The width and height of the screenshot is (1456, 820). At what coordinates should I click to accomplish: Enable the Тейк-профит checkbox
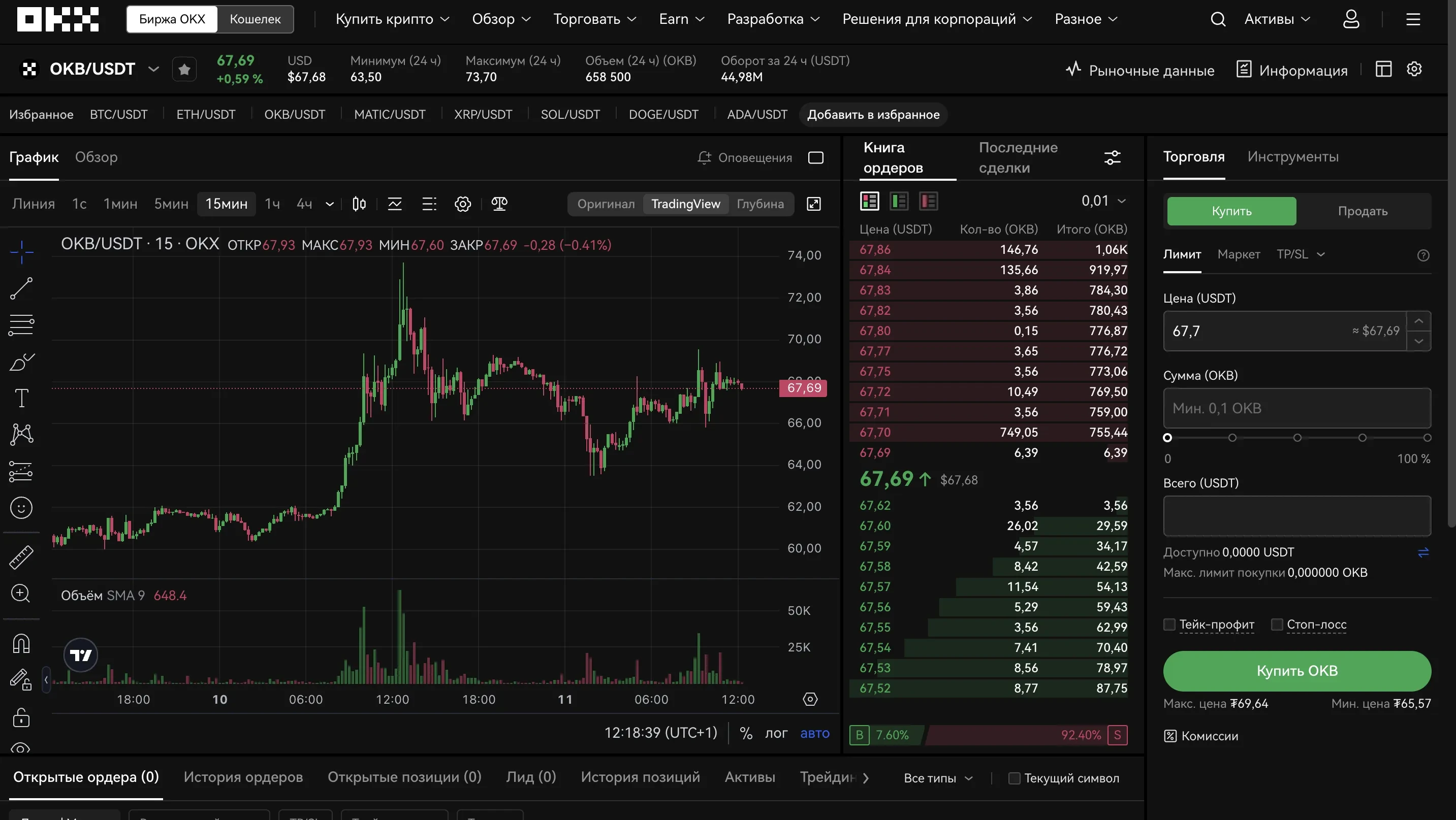click(1169, 624)
